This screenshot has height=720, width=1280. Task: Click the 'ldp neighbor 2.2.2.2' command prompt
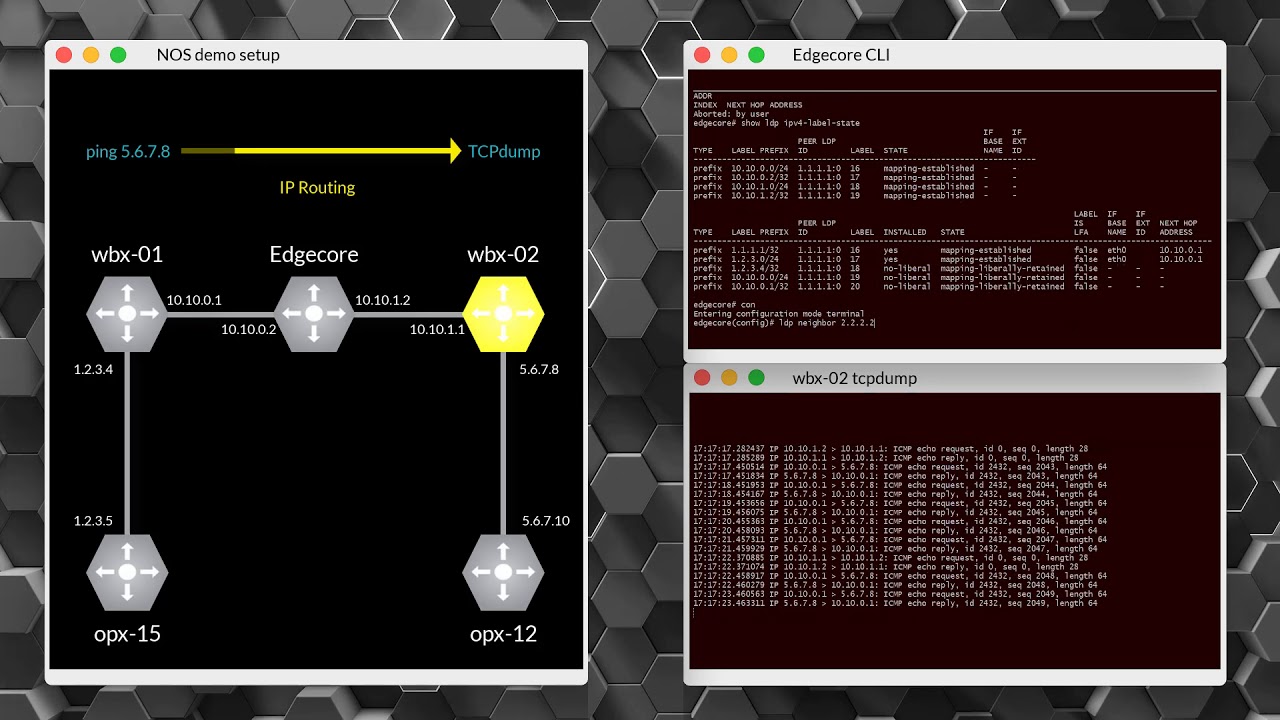tap(785, 323)
